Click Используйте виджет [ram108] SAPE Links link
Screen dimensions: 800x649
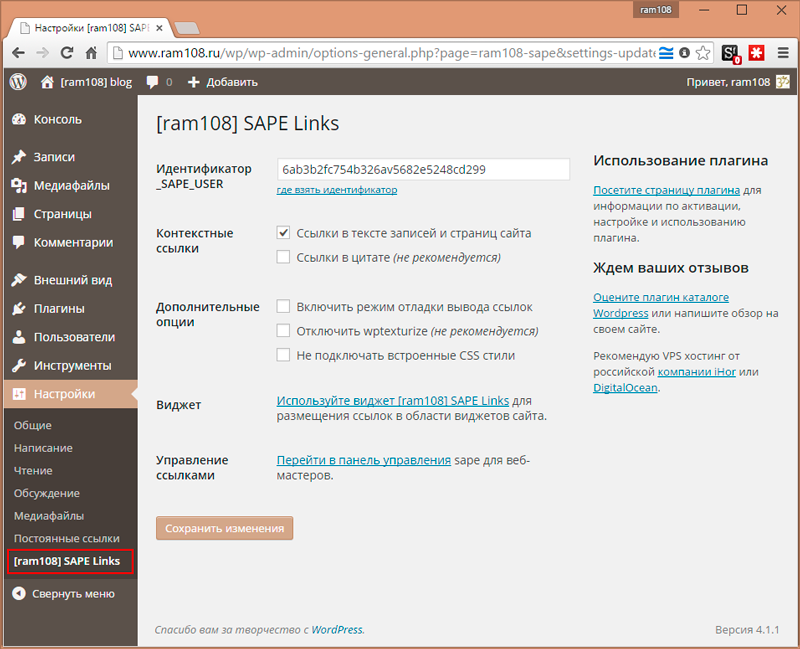click(393, 401)
